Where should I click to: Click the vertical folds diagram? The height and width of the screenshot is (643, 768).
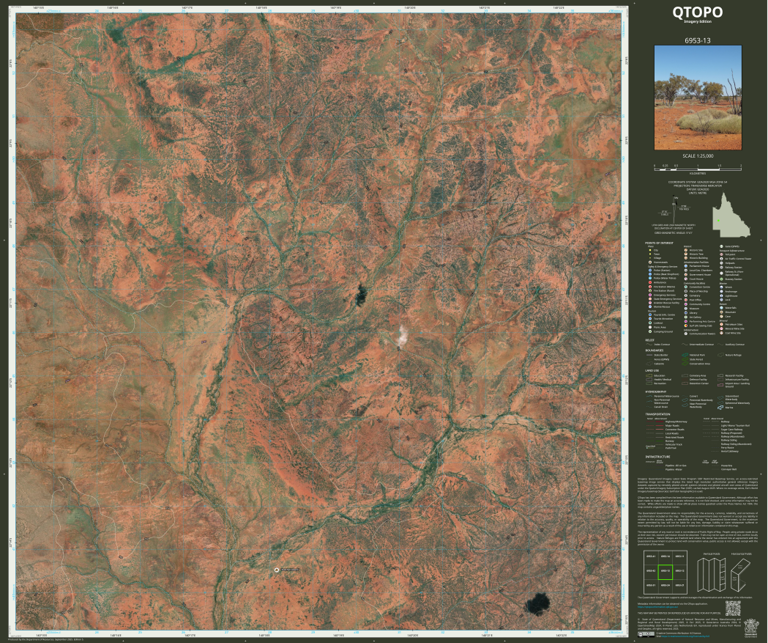pos(711,575)
